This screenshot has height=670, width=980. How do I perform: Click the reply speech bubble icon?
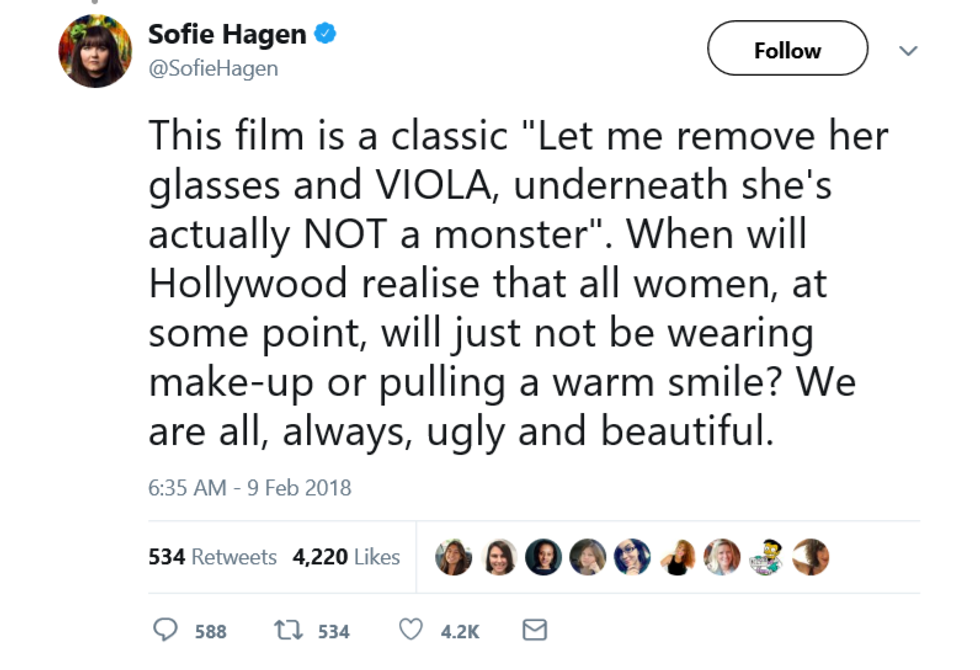click(x=165, y=630)
